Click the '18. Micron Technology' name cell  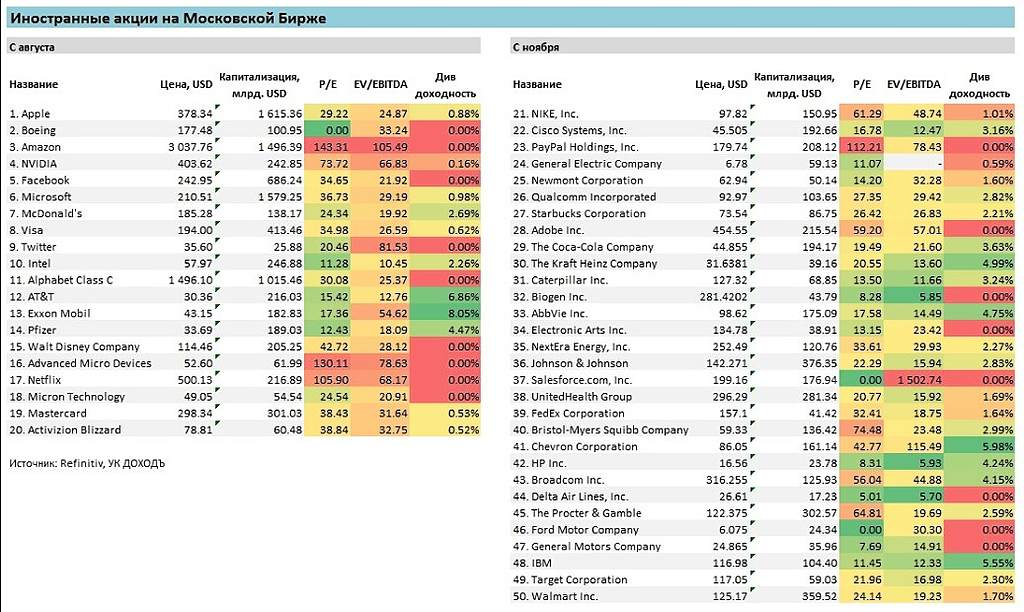(x=67, y=396)
